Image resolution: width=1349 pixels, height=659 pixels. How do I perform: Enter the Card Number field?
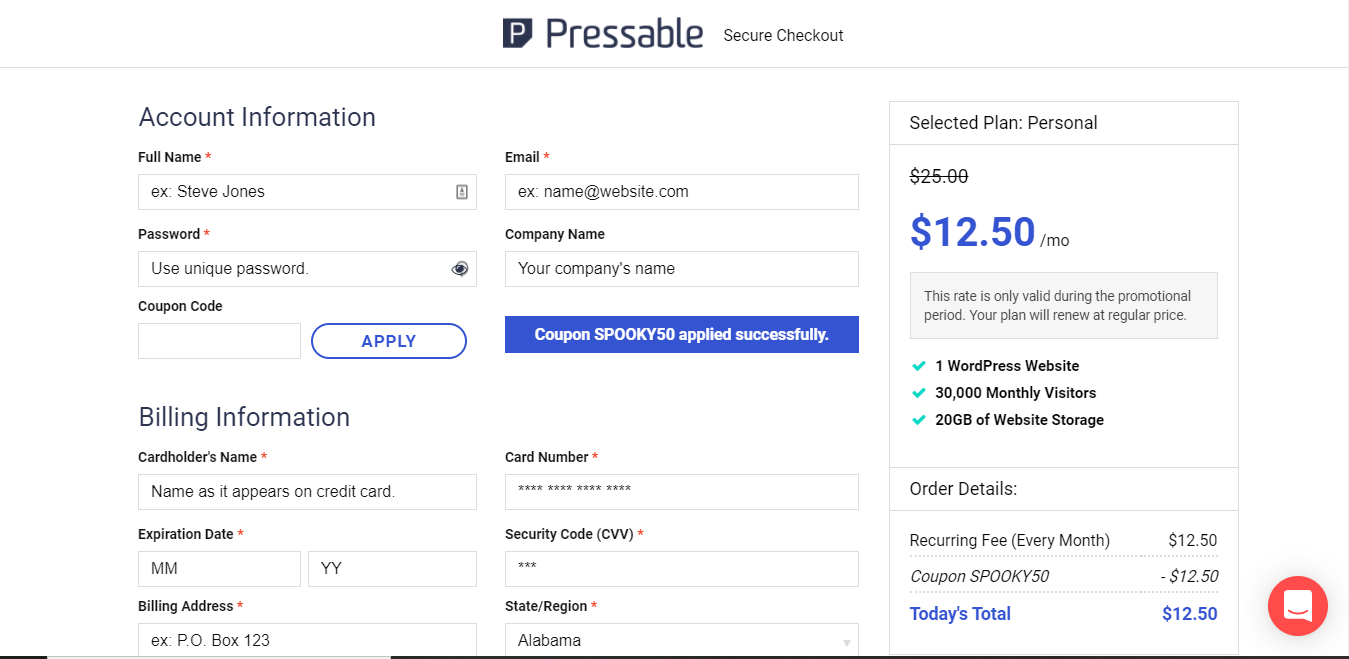coord(681,492)
